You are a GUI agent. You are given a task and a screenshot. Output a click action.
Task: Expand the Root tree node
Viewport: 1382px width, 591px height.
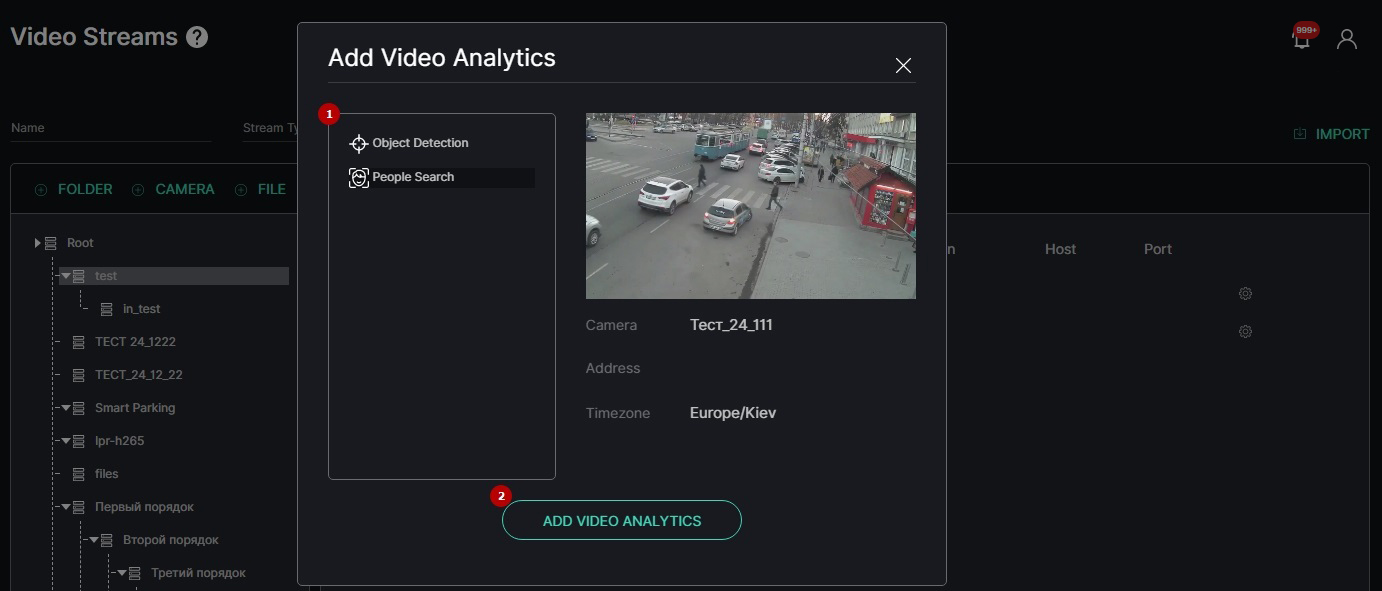[37, 243]
